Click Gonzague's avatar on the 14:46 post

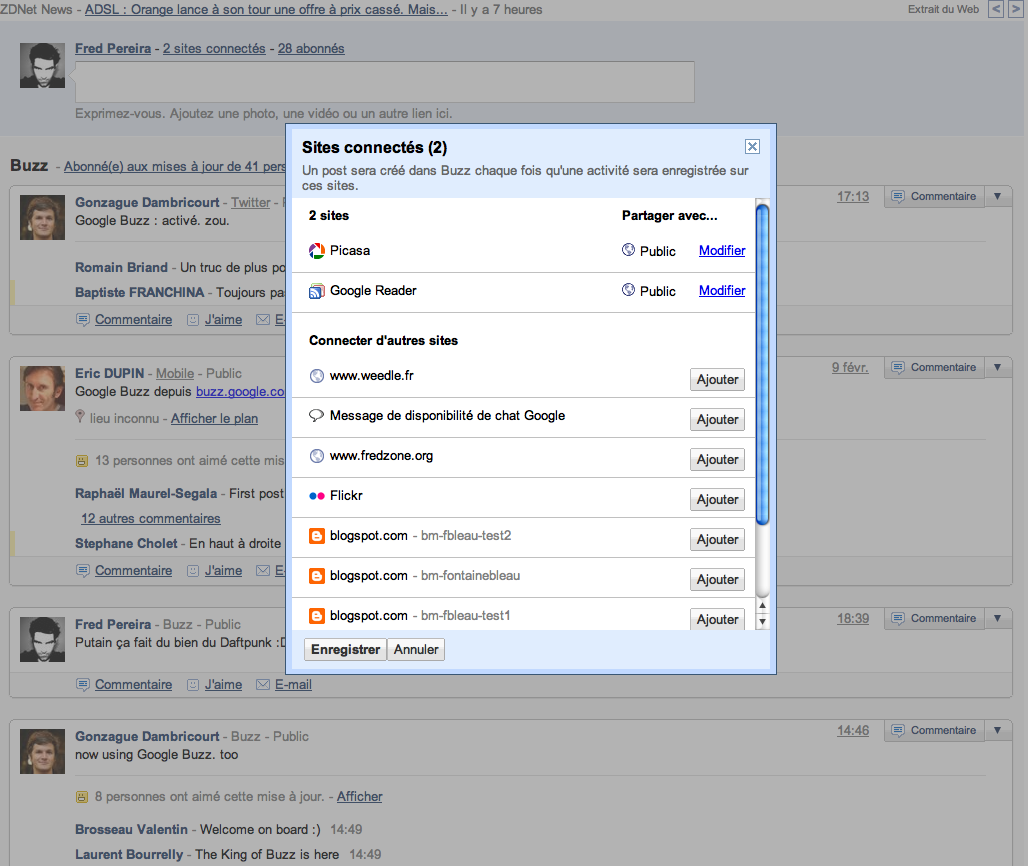click(x=43, y=751)
